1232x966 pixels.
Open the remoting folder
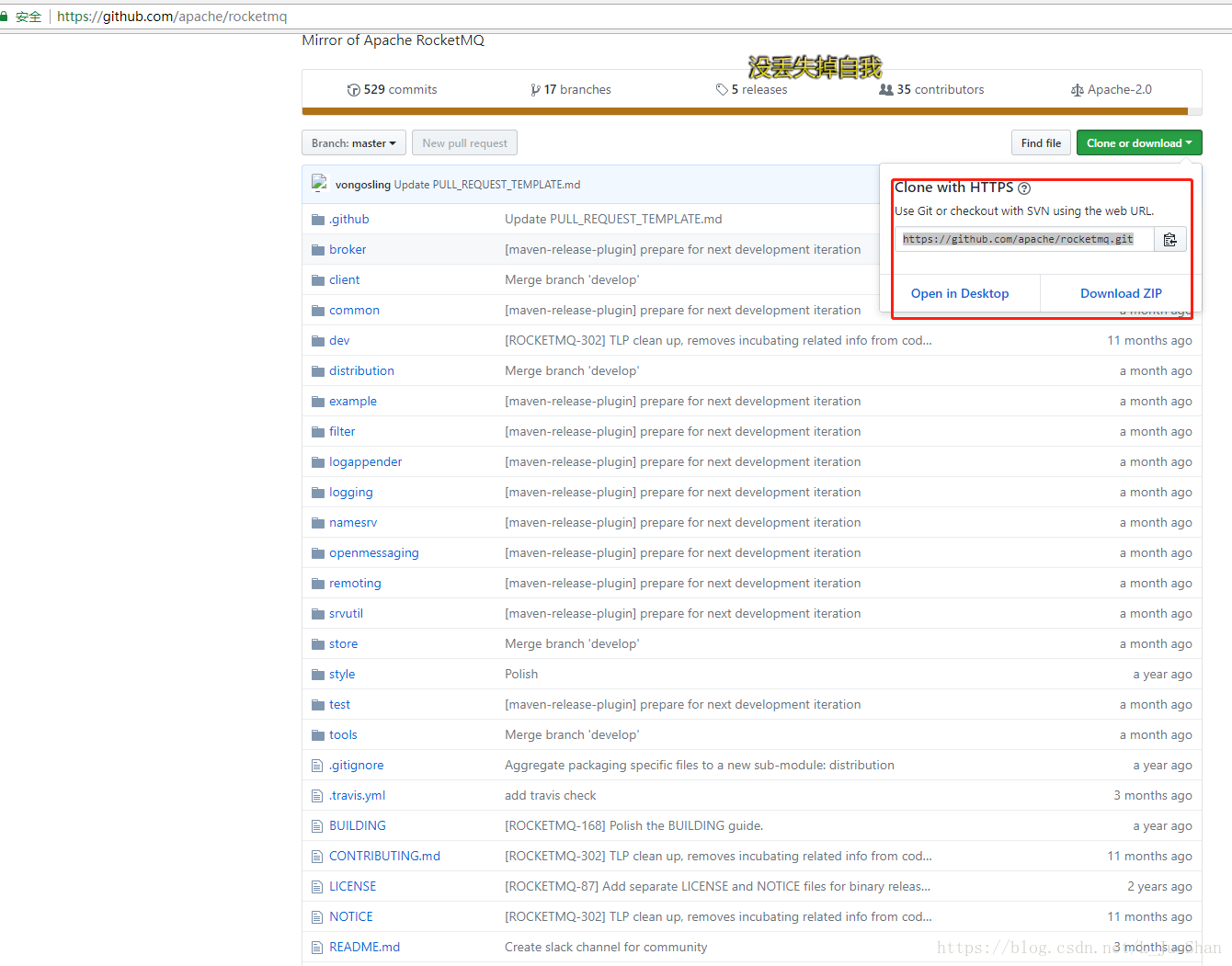click(355, 584)
